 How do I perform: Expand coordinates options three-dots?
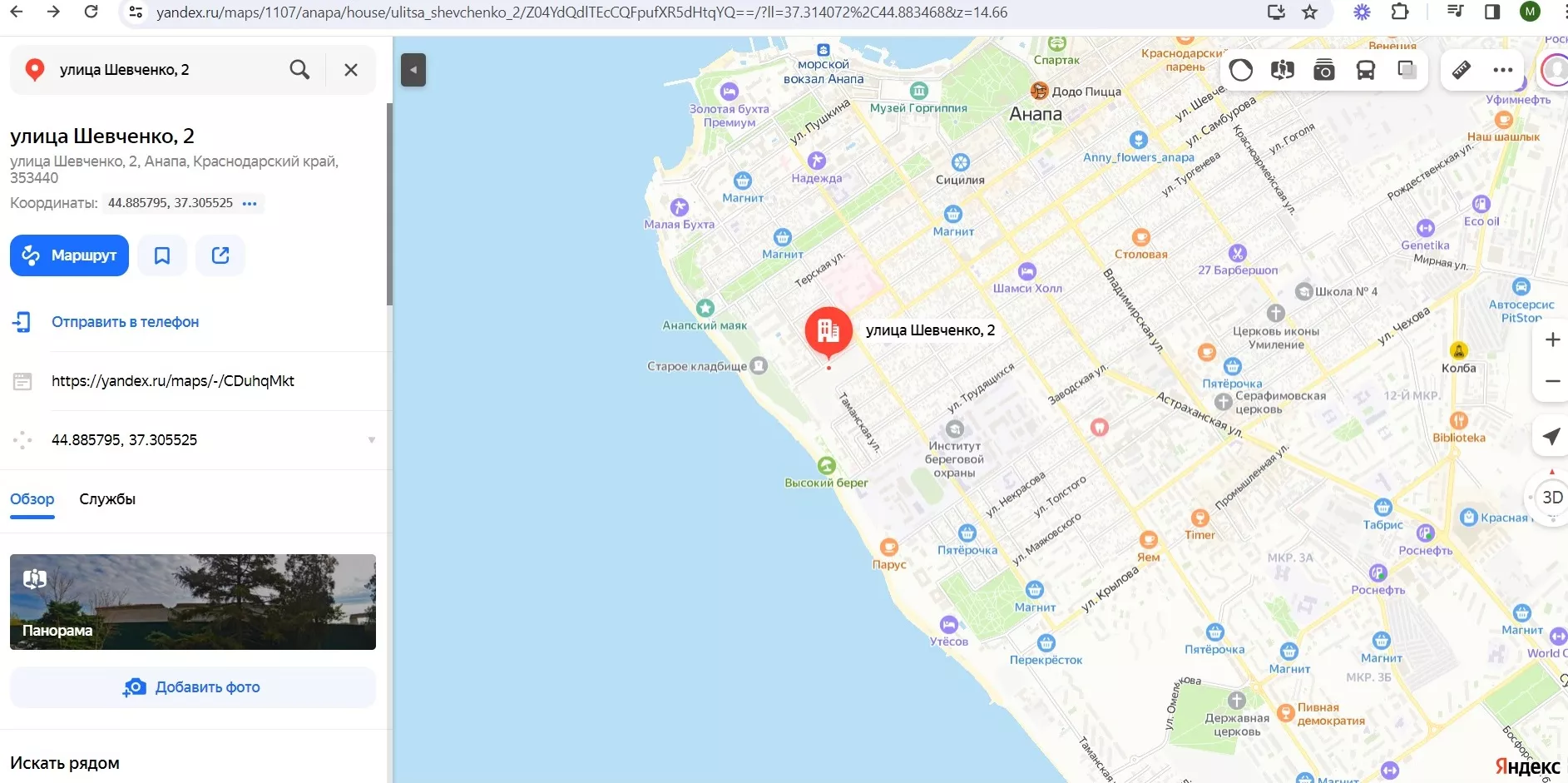click(250, 204)
